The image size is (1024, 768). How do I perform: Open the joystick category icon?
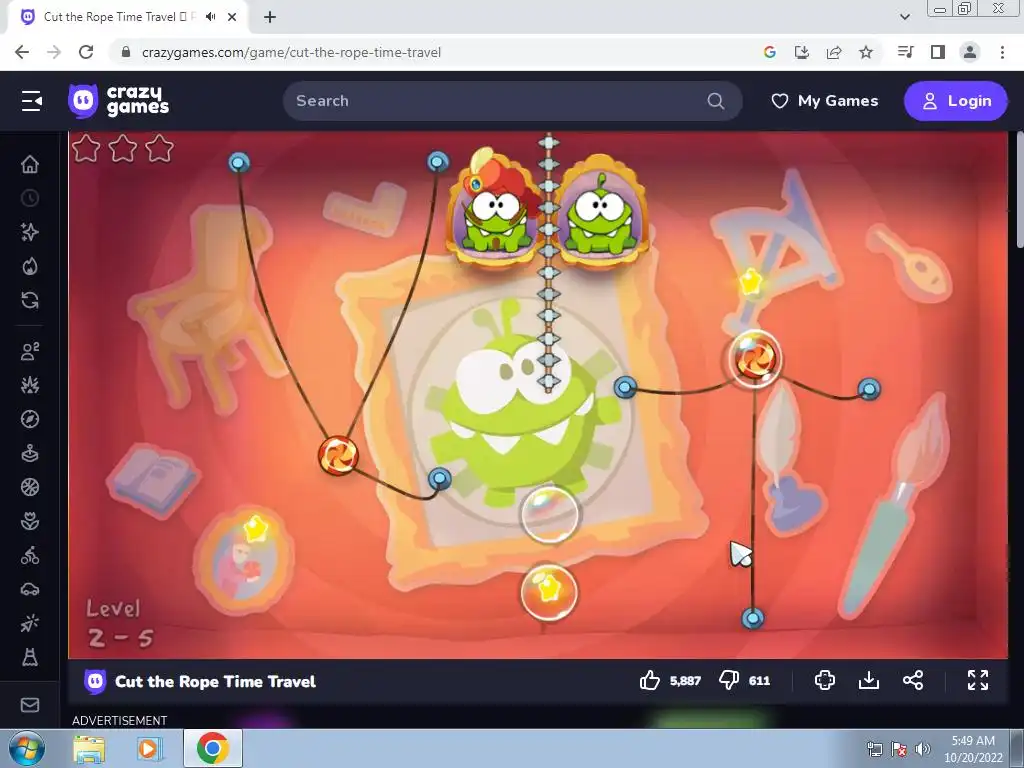point(30,453)
